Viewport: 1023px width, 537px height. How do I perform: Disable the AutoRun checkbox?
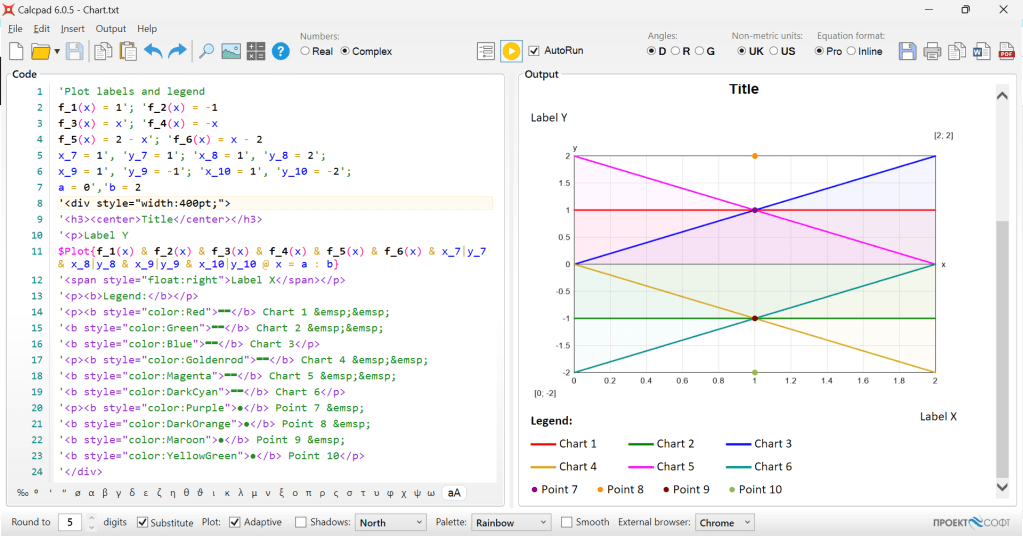pyautogui.click(x=534, y=51)
